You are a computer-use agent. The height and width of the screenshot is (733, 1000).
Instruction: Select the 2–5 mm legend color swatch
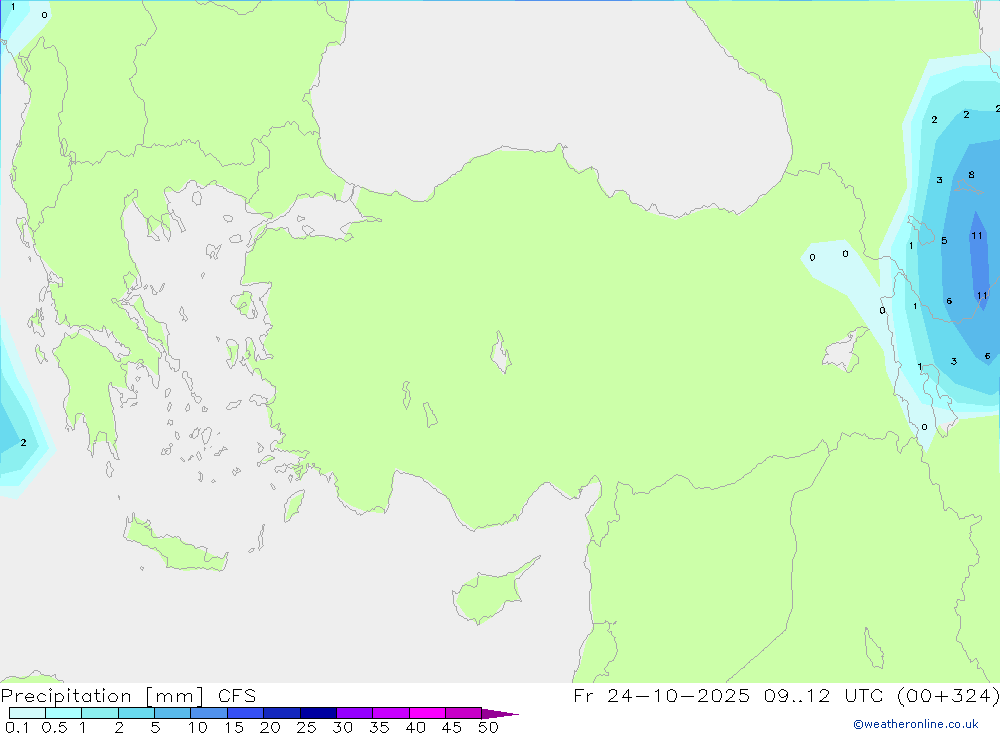pos(136,713)
